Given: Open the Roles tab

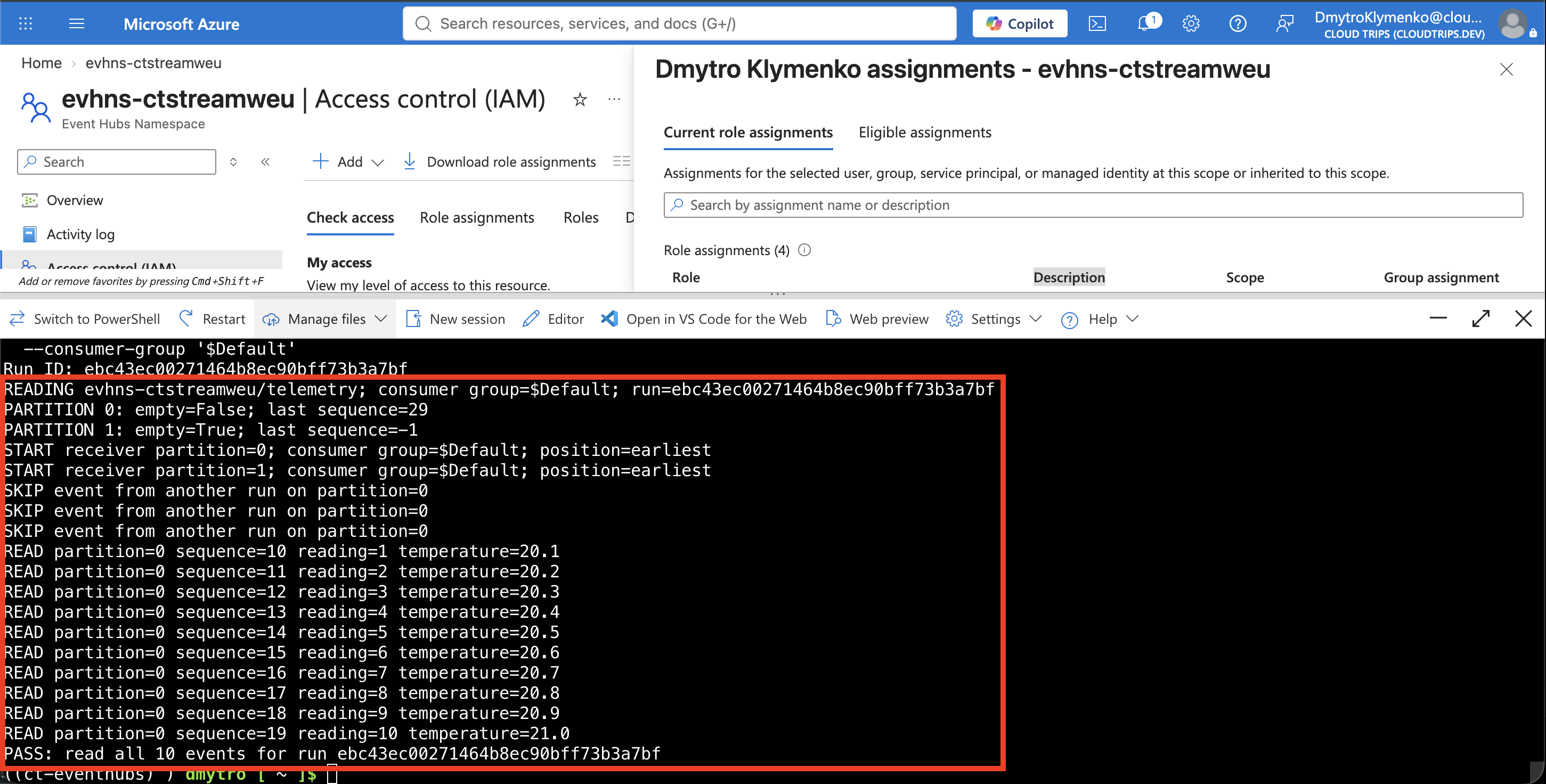Looking at the screenshot, I should point(581,218).
